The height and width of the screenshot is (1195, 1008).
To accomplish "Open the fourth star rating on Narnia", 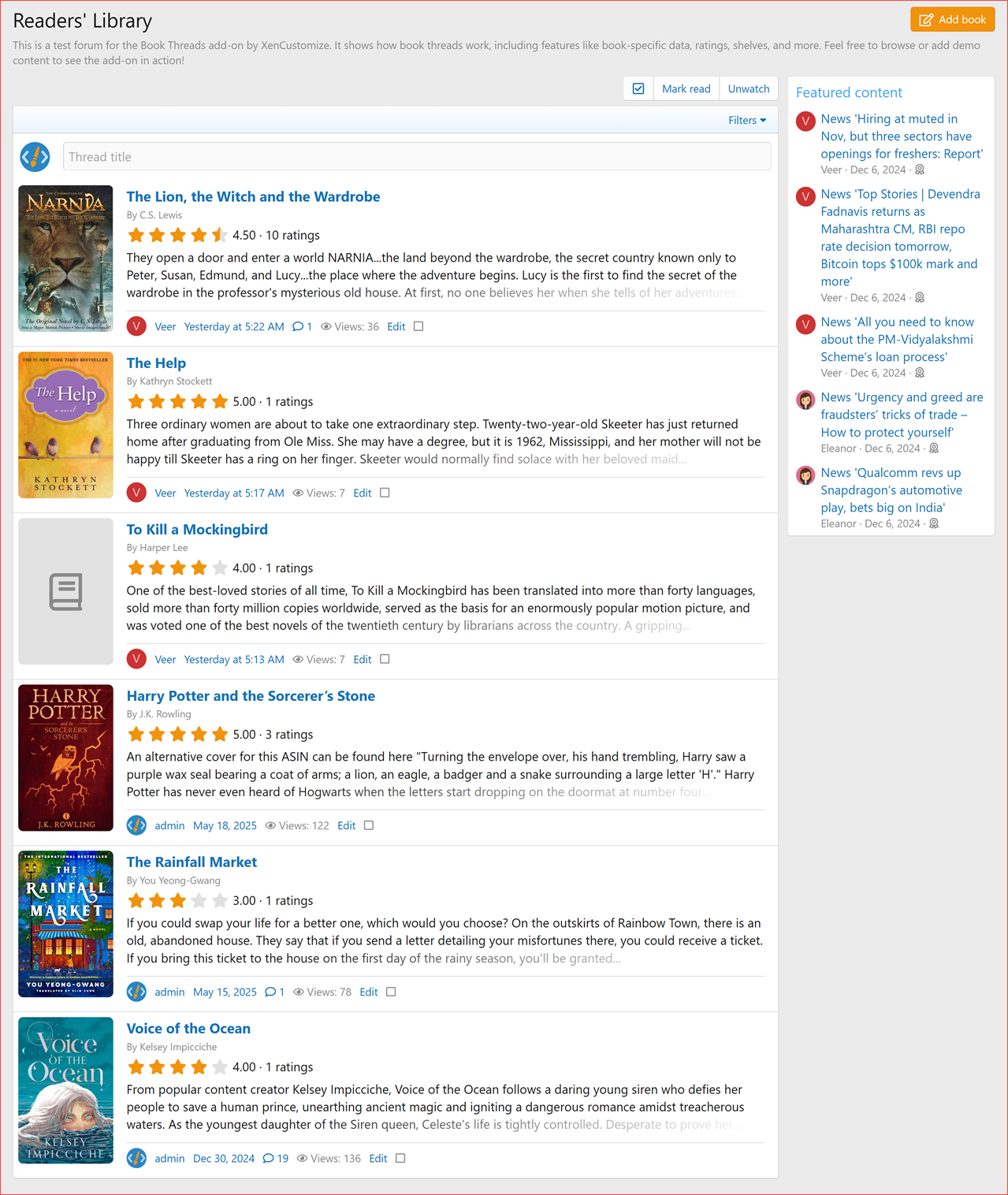I will tap(199, 234).
